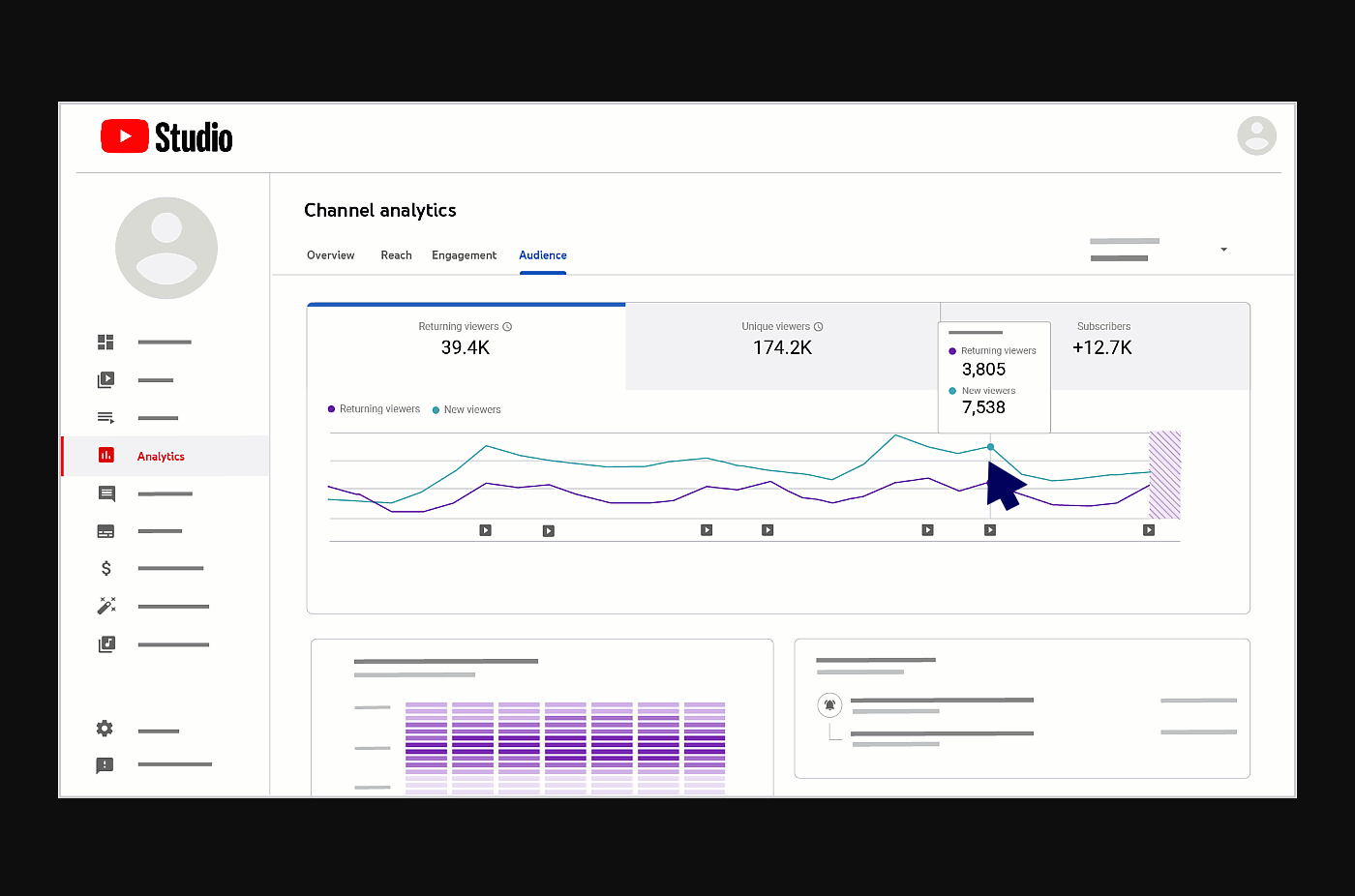Select the Returning viewers 39.4K metric card
Screen dimensions: 1355x896
(466, 345)
